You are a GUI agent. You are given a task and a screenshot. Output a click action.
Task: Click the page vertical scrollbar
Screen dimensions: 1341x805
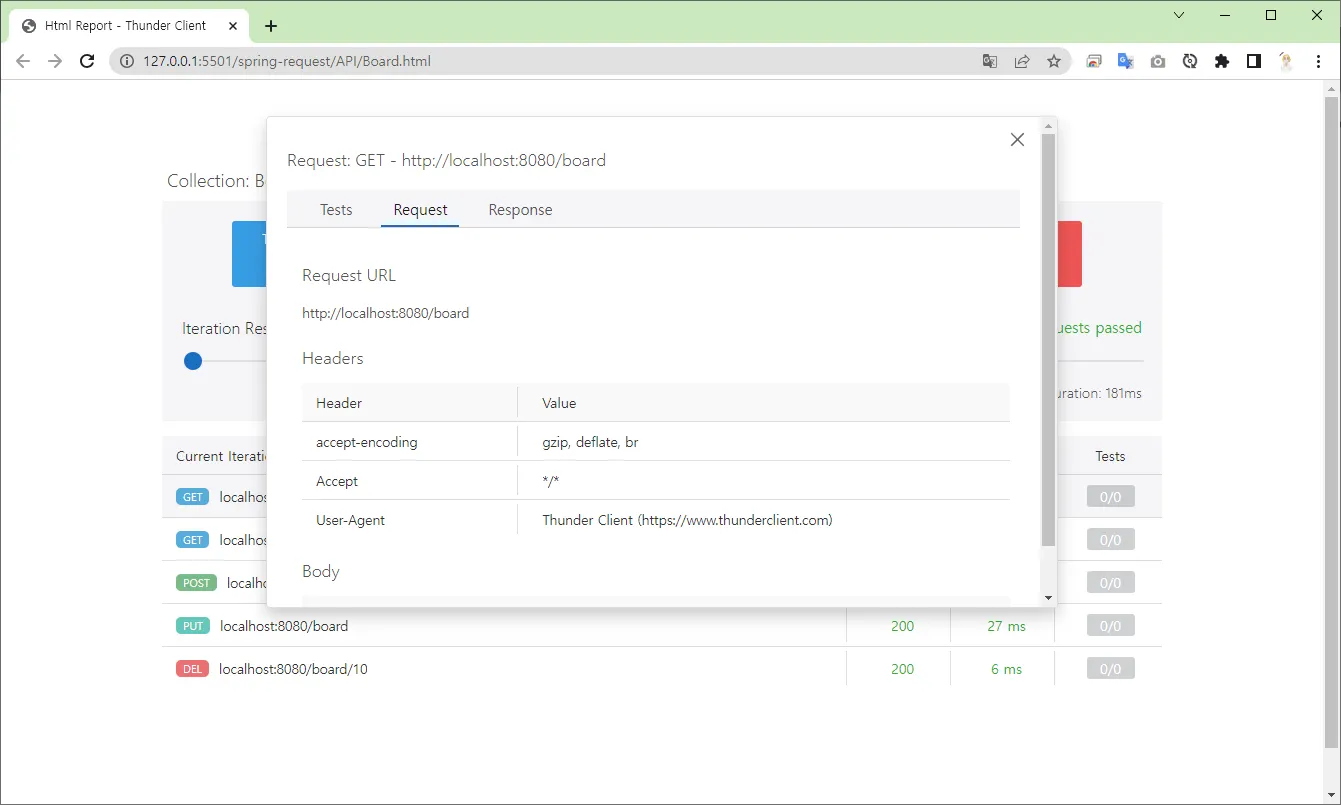[x=1331, y=420]
